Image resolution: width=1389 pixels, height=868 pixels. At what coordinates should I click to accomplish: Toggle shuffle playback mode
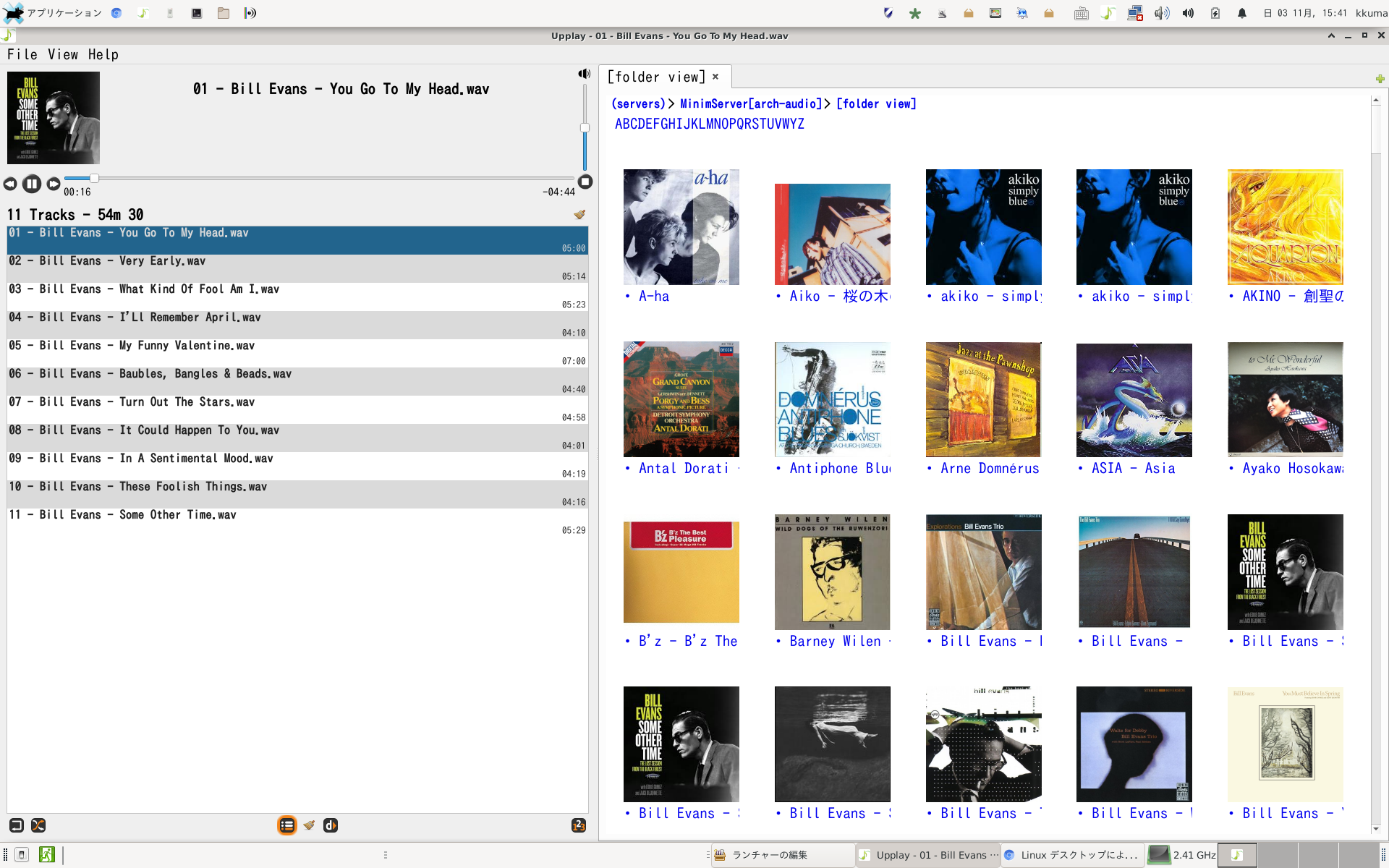(x=38, y=825)
